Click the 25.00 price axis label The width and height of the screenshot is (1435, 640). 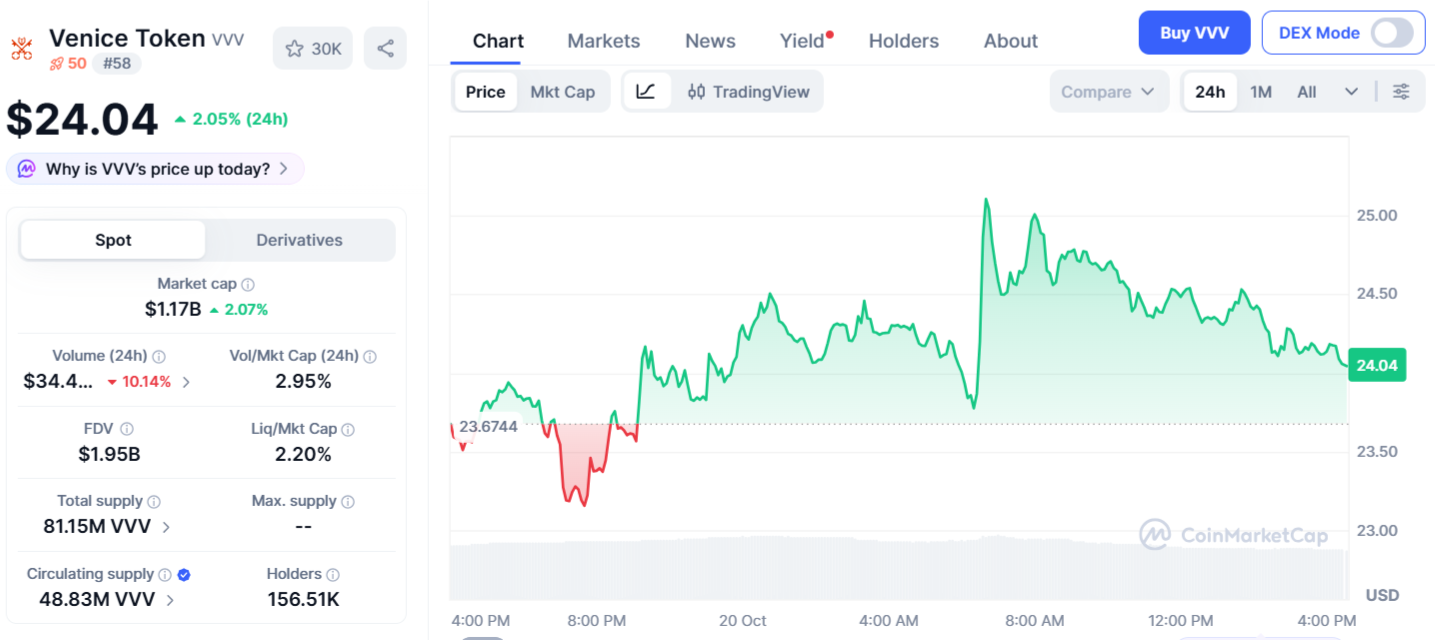1377,215
